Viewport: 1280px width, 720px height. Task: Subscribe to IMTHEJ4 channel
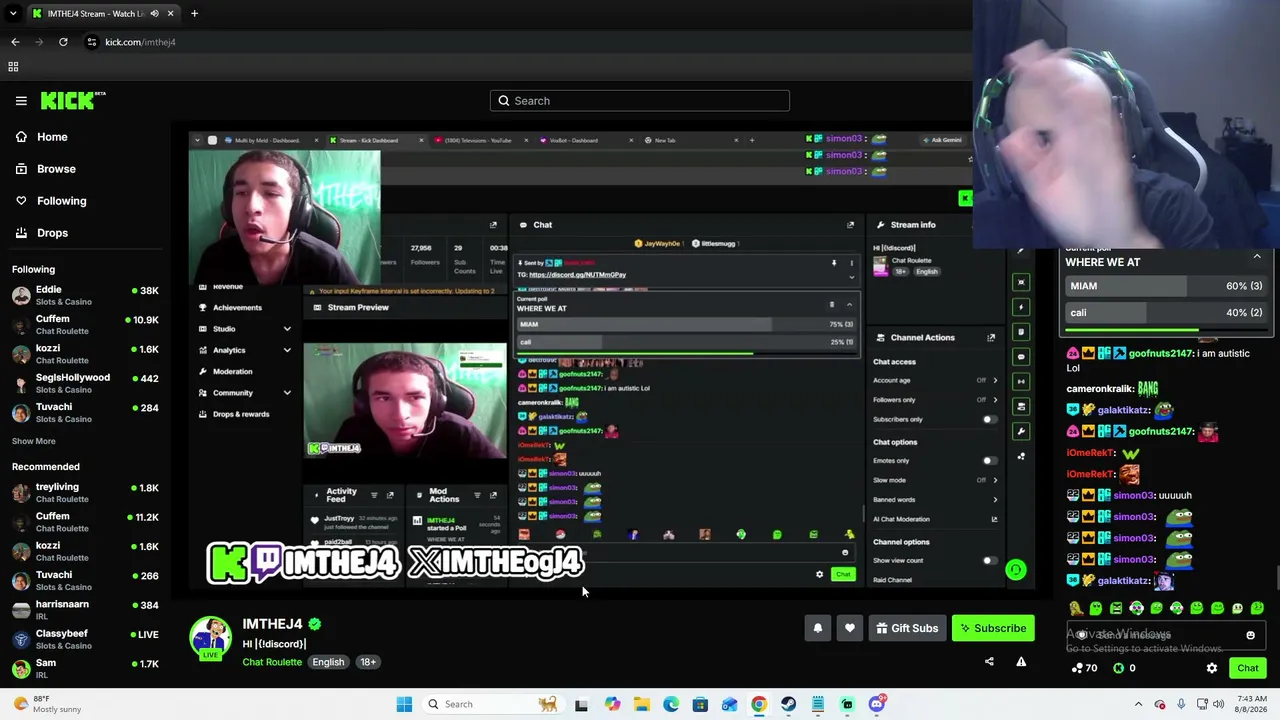click(993, 628)
